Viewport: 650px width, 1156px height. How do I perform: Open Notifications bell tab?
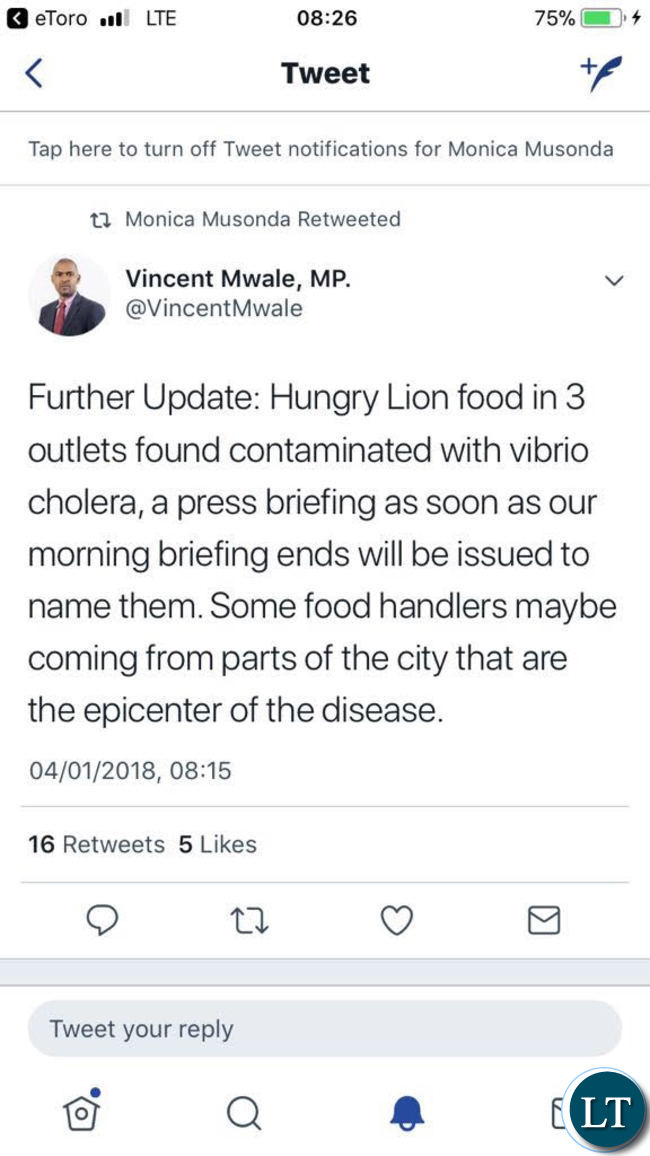[407, 1113]
